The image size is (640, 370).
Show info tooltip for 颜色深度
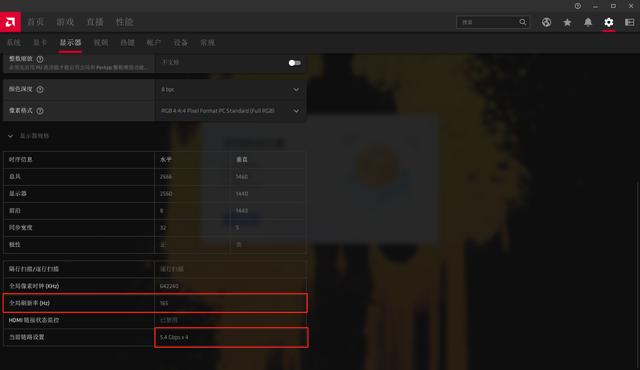[40, 89]
